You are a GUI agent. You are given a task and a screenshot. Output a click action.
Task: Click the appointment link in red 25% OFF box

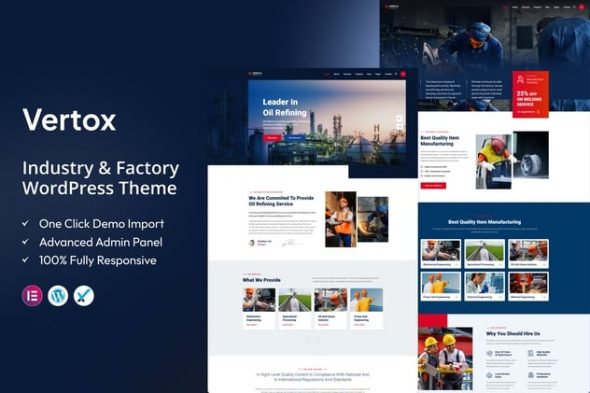pyautogui.click(x=528, y=112)
